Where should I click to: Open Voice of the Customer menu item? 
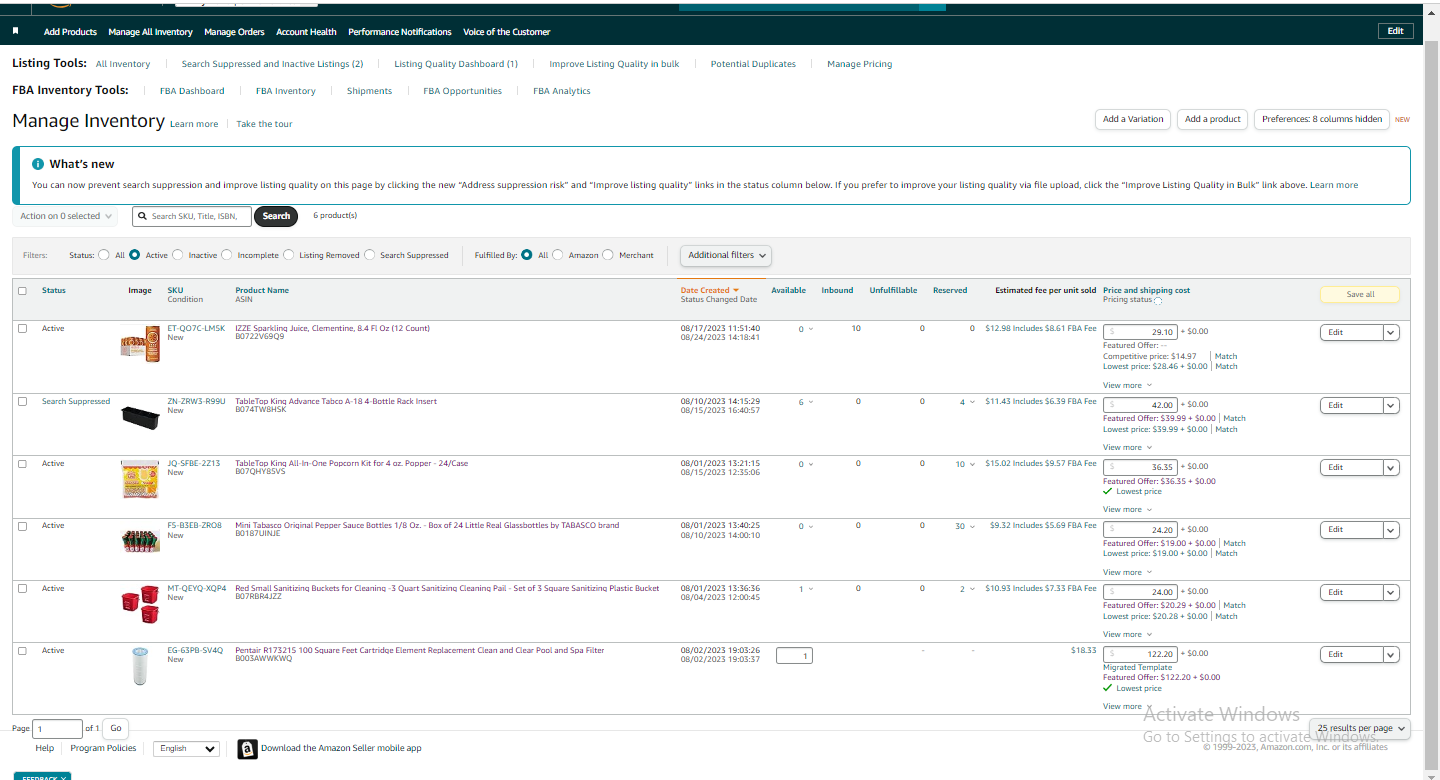pyautogui.click(x=507, y=32)
